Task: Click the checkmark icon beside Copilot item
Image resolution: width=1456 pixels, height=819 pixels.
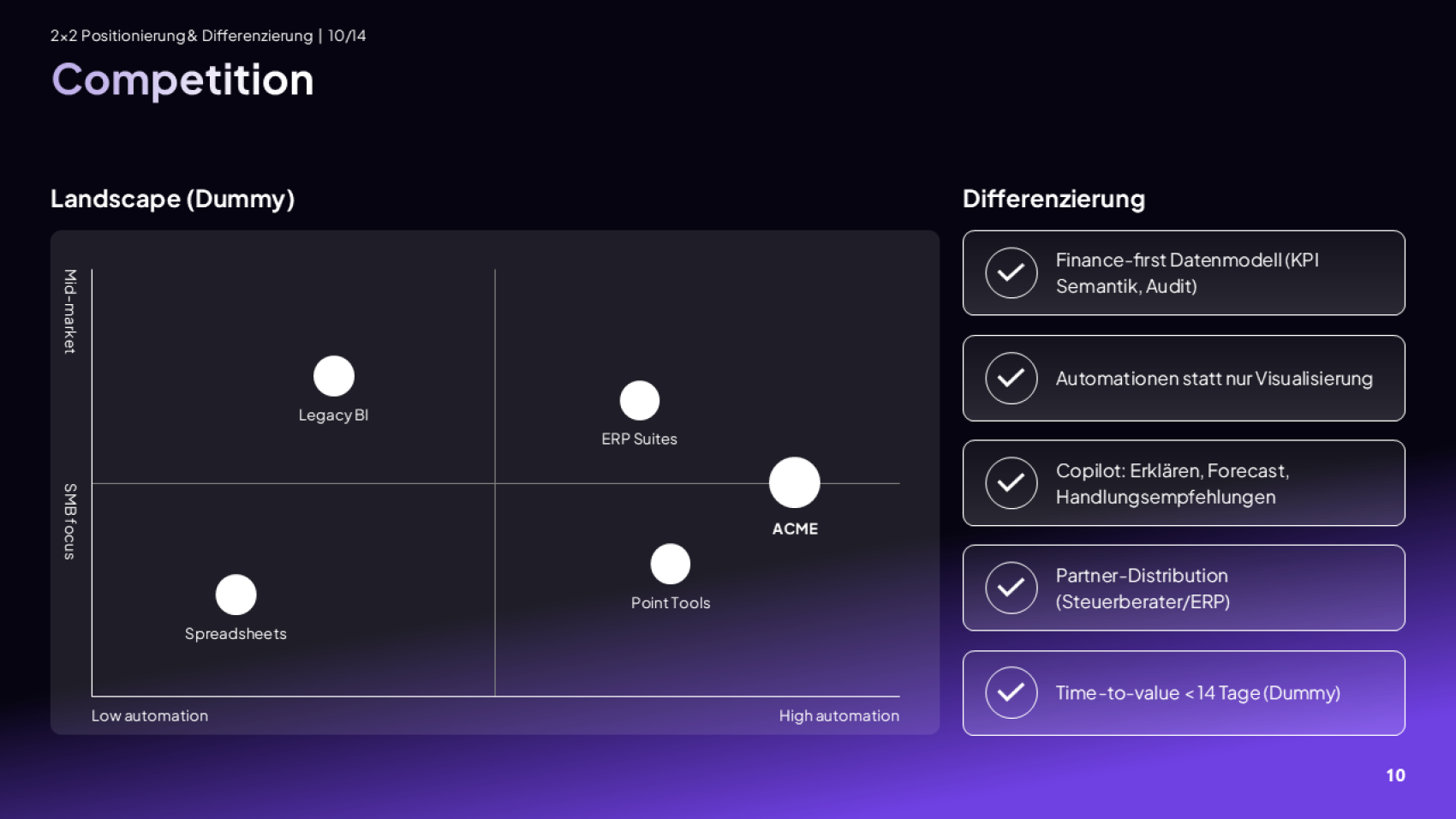Action: pyautogui.click(x=1011, y=483)
